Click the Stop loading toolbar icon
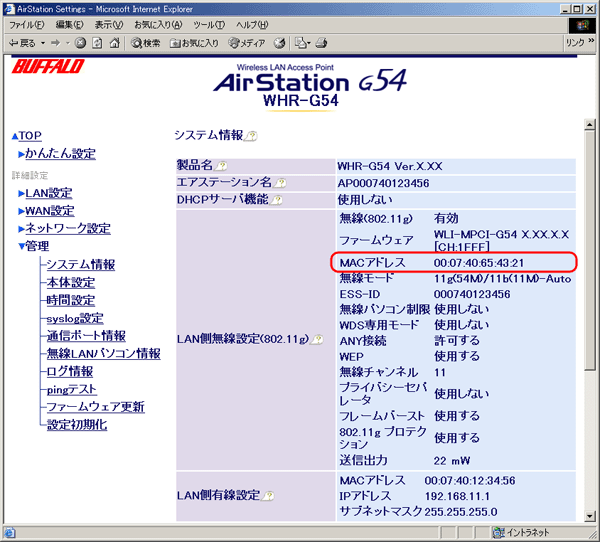The image size is (600, 542). coord(80,43)
